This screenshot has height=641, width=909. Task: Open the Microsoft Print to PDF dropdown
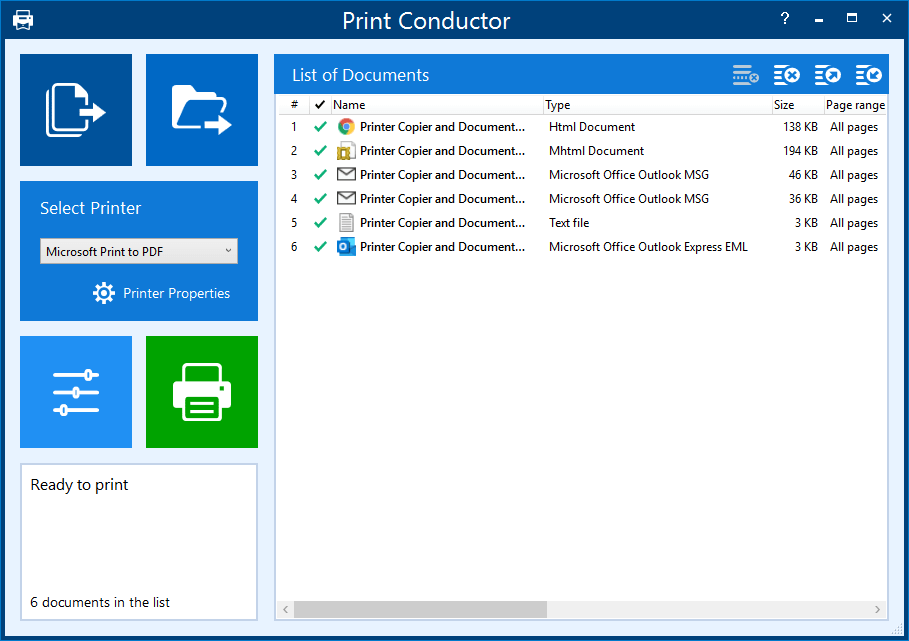coord(139,252)
